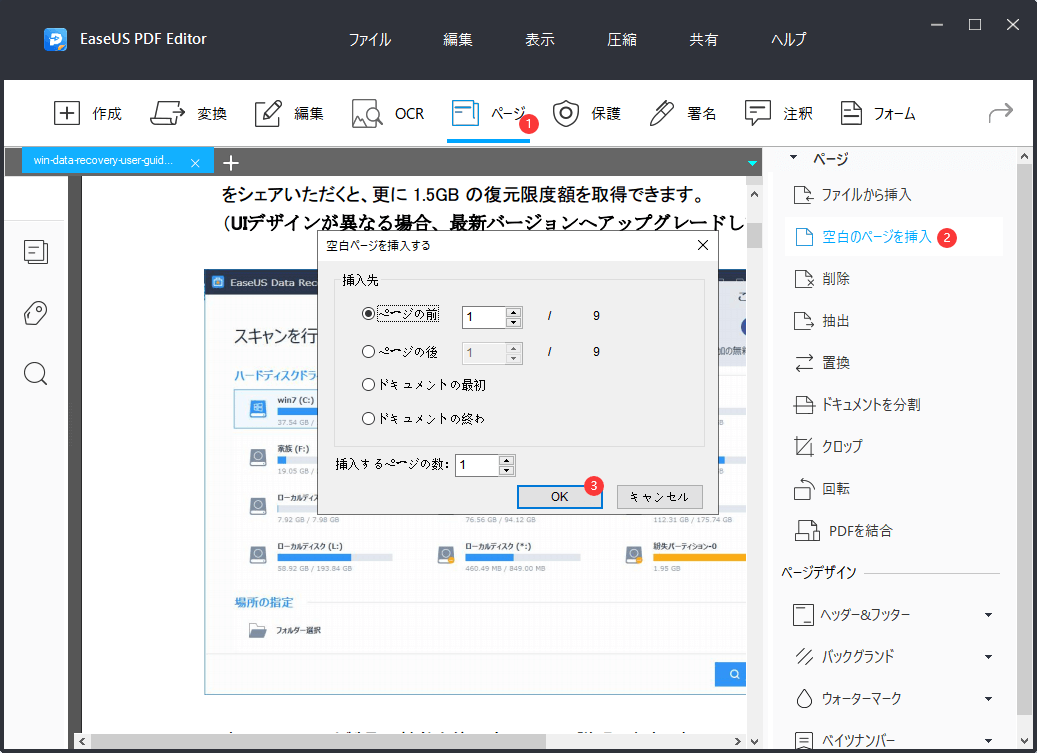Increase page number with the spinner arrow
Viewport: 1037px width, 753px height.
click(512, 311)
